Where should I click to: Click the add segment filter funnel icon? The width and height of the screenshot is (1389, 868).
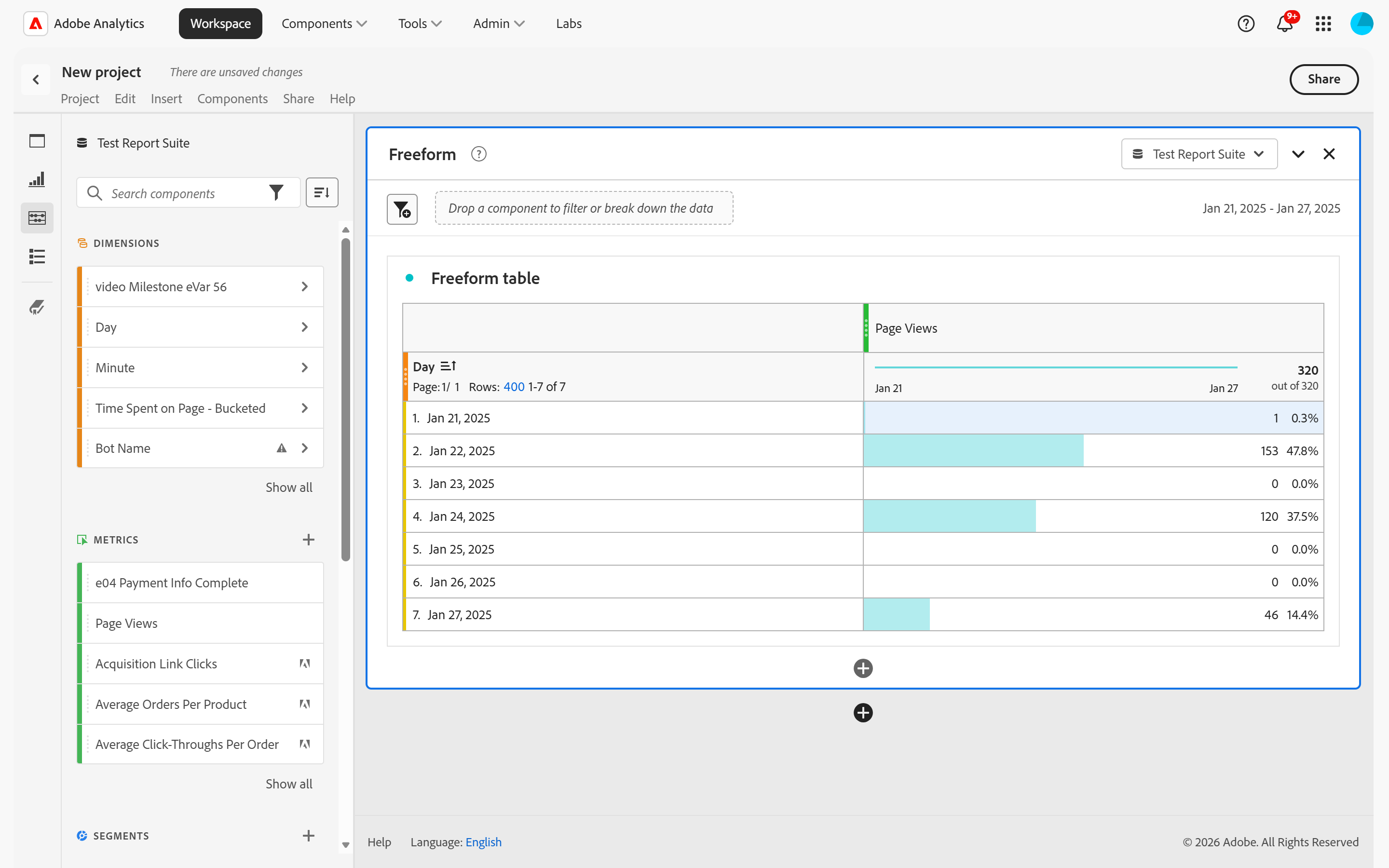pyautogui.click(x=402, y=209)
